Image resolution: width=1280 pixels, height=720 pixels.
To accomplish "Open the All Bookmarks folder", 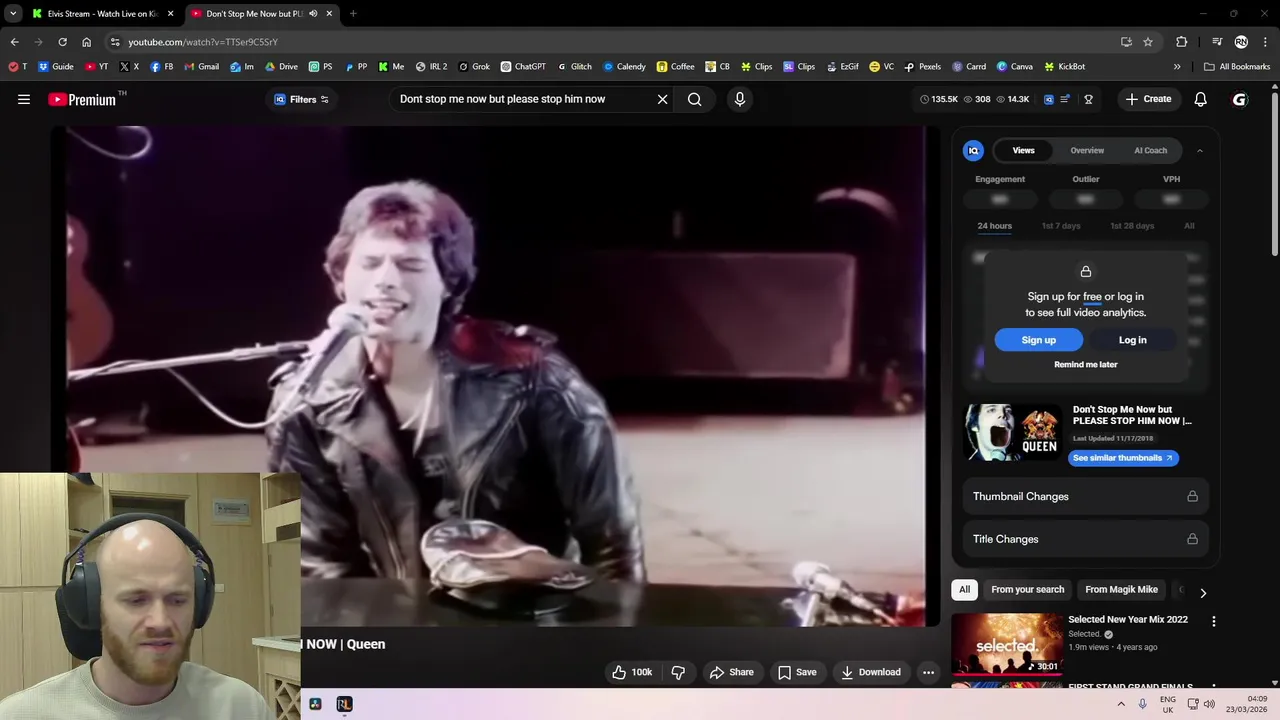I will coord(1237,66).
